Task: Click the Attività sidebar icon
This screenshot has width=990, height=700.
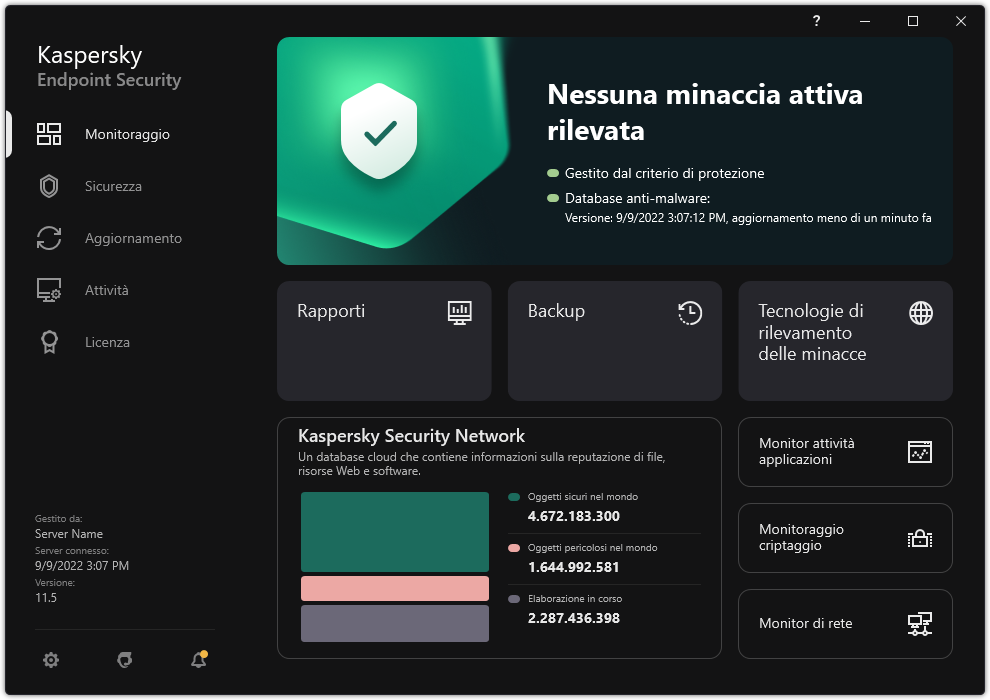Action: [x=48, y=290]
